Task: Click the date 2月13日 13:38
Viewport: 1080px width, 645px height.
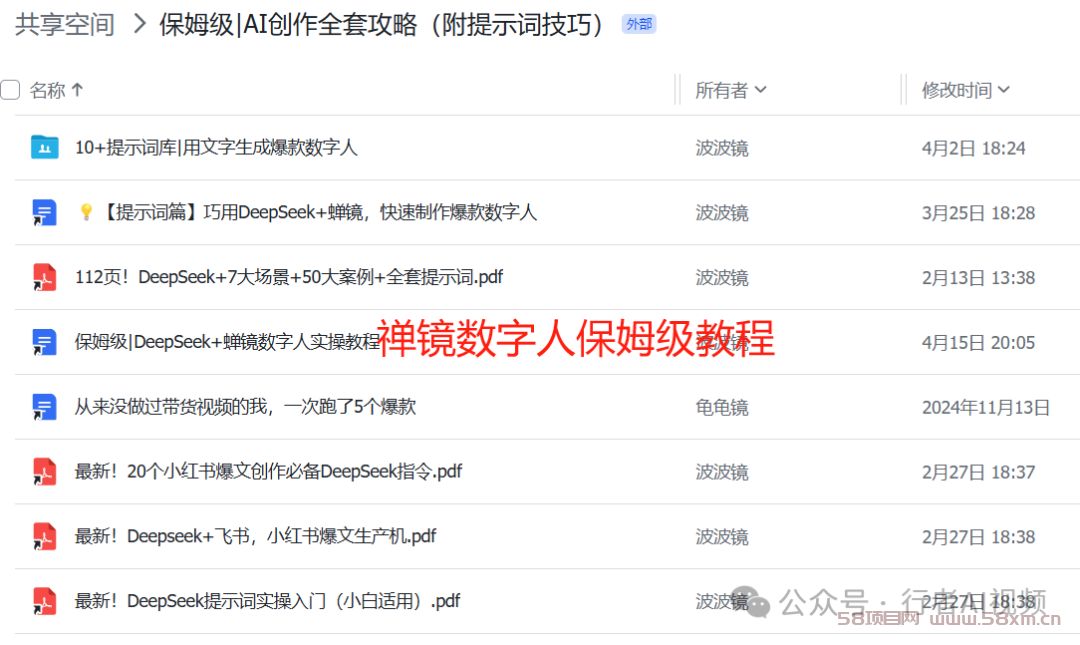Action: tap(978, 278)
